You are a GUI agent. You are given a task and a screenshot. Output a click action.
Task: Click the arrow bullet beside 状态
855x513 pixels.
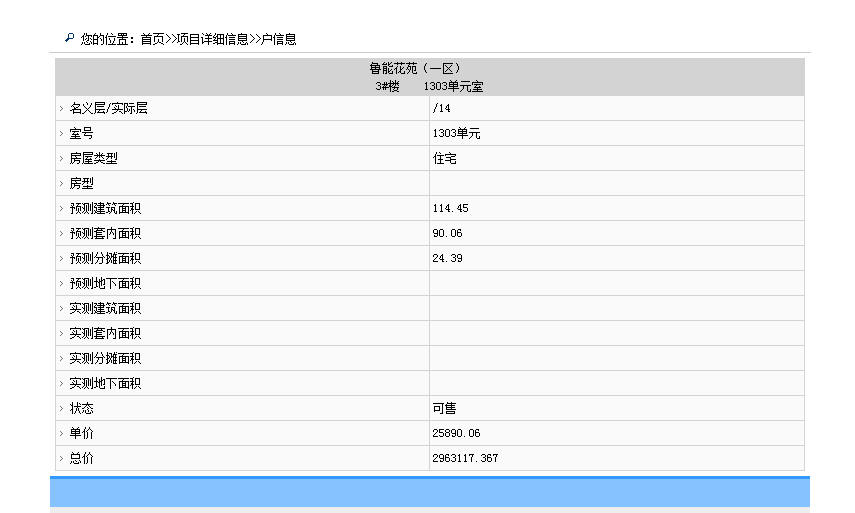(x=61, y=409)
